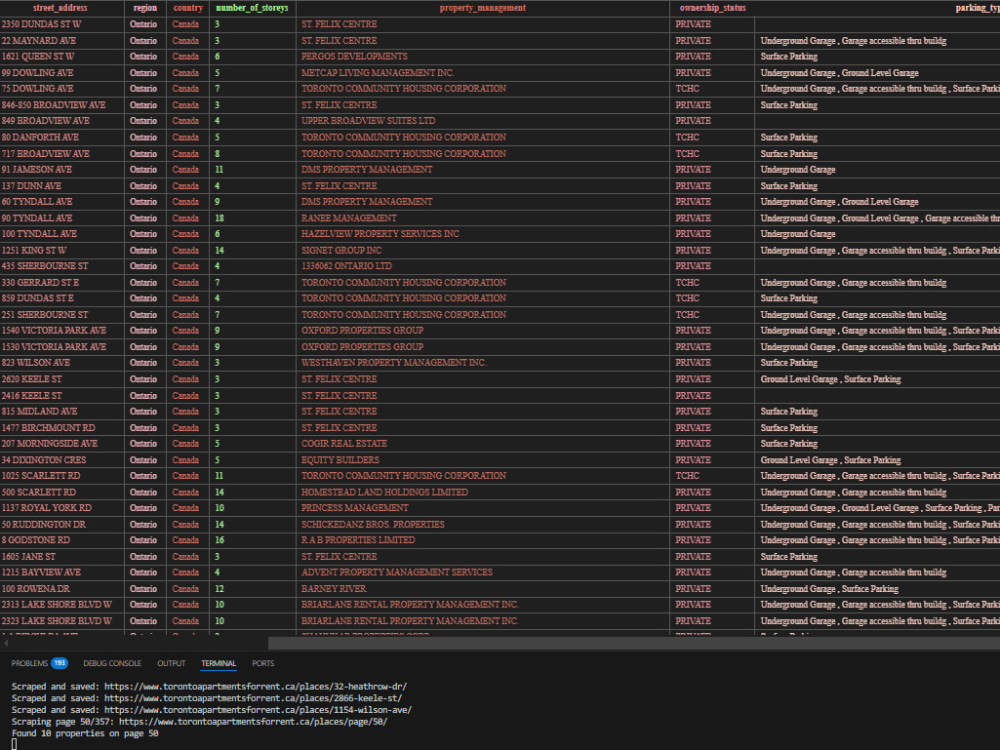
Task: Select the cell '80 DANFORTH AVE'
Action: tap(62, 137)
